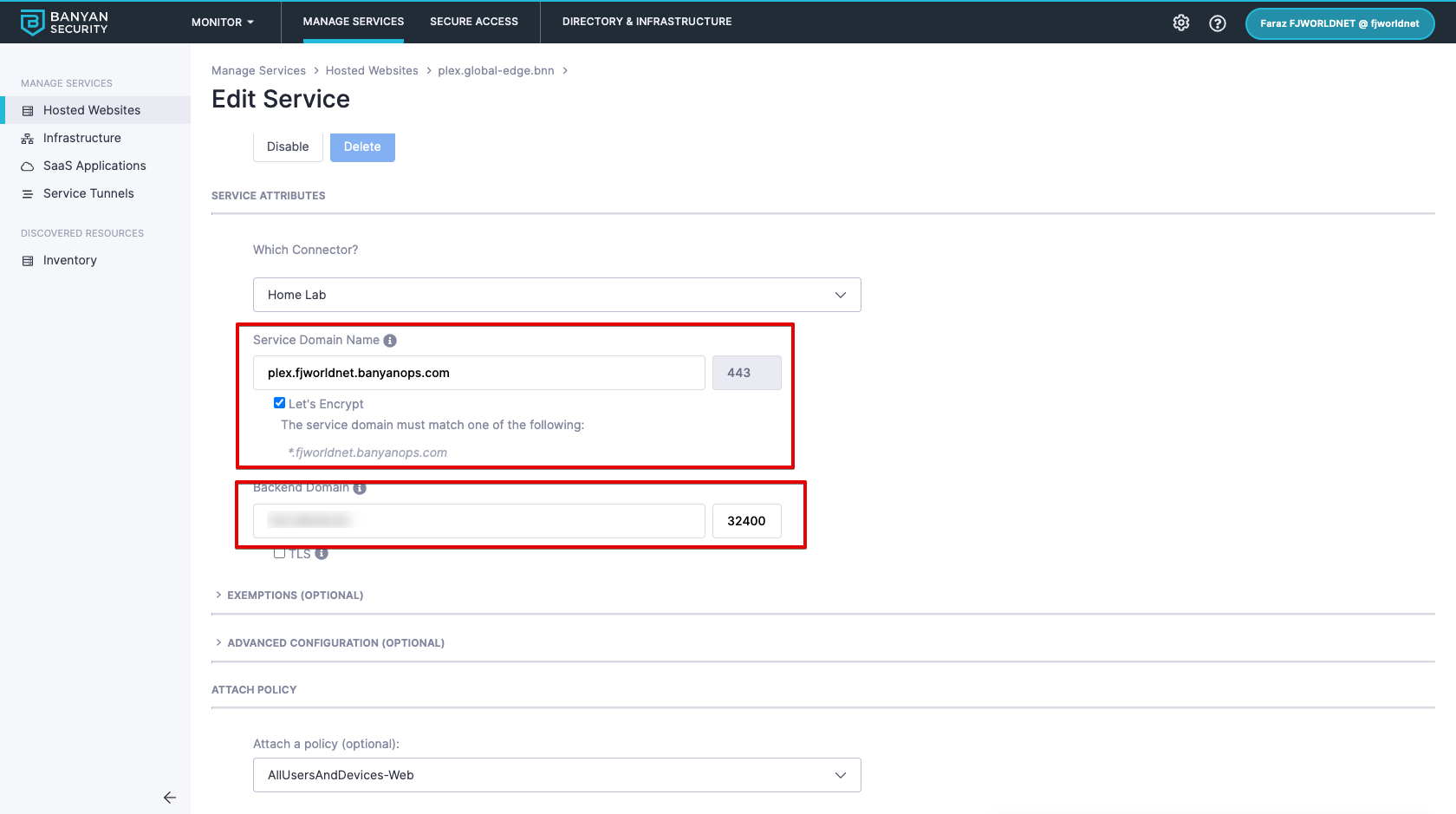Enable the TLS checkbox
The height and width of the screenshot is (814, 1456).
(279, 553)
